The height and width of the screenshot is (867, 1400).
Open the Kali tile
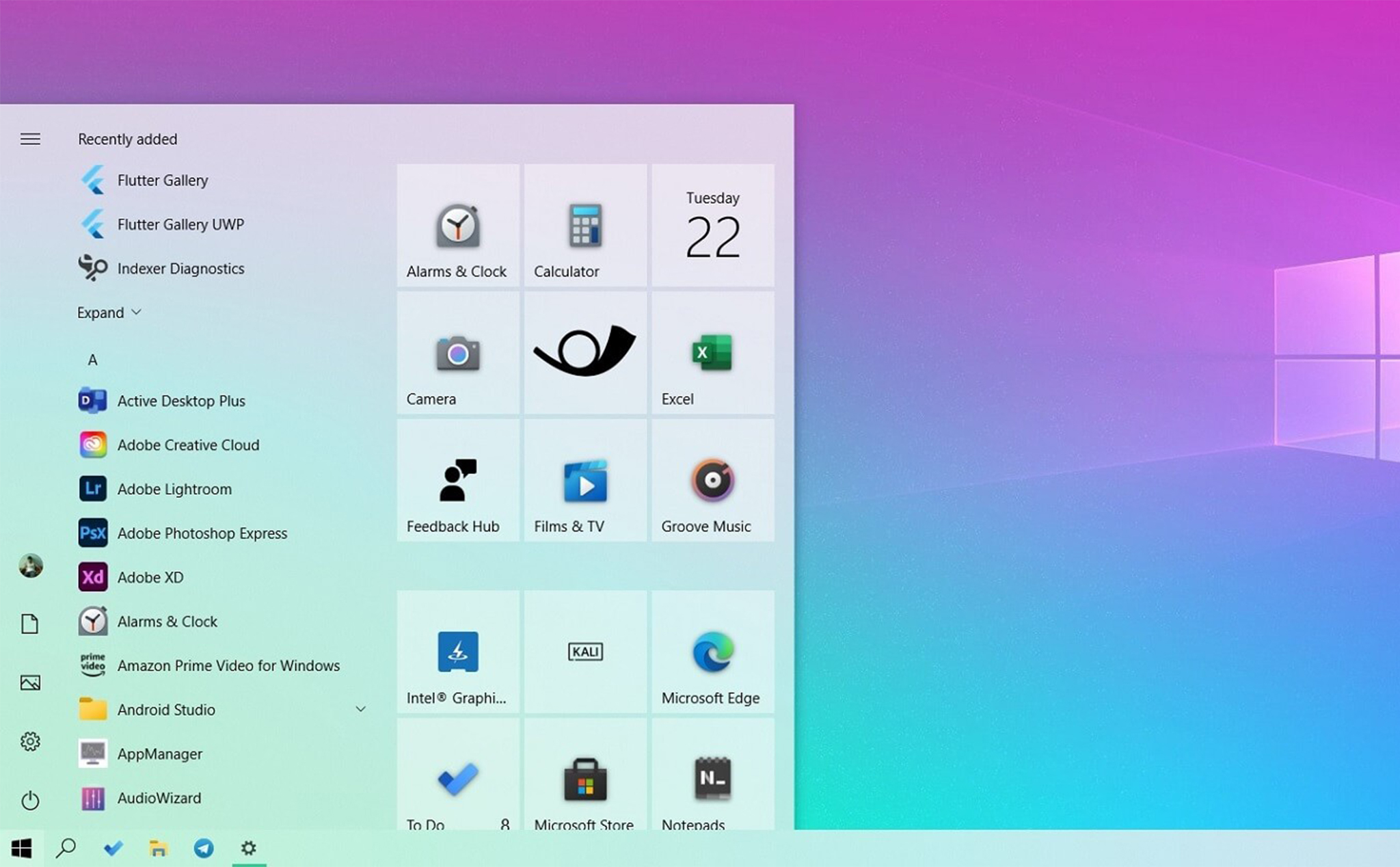coord(585,652)
